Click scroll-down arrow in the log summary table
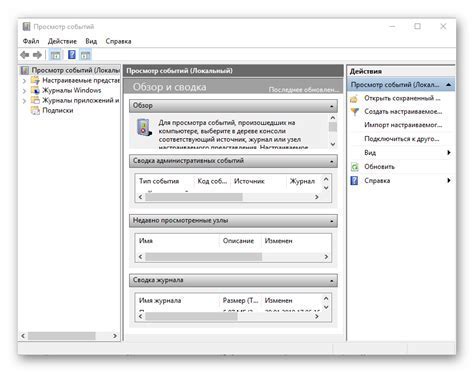Viewport: 474px width, 373px height. [326, 307]
